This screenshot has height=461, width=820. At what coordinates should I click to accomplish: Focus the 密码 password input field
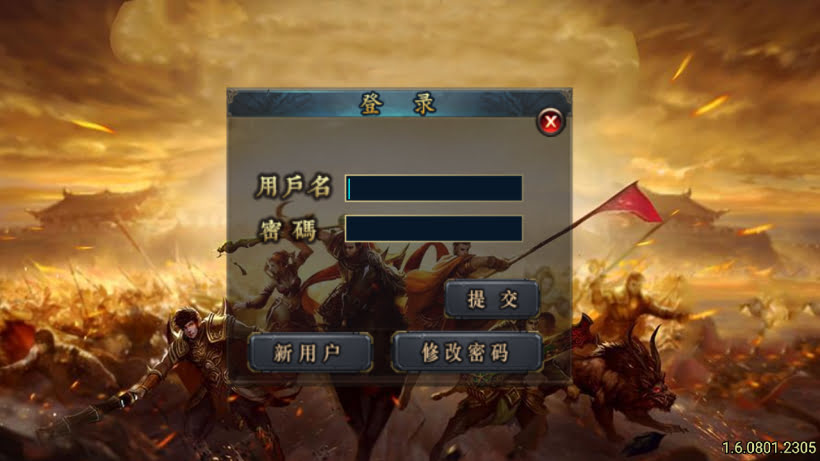[434, 228]
